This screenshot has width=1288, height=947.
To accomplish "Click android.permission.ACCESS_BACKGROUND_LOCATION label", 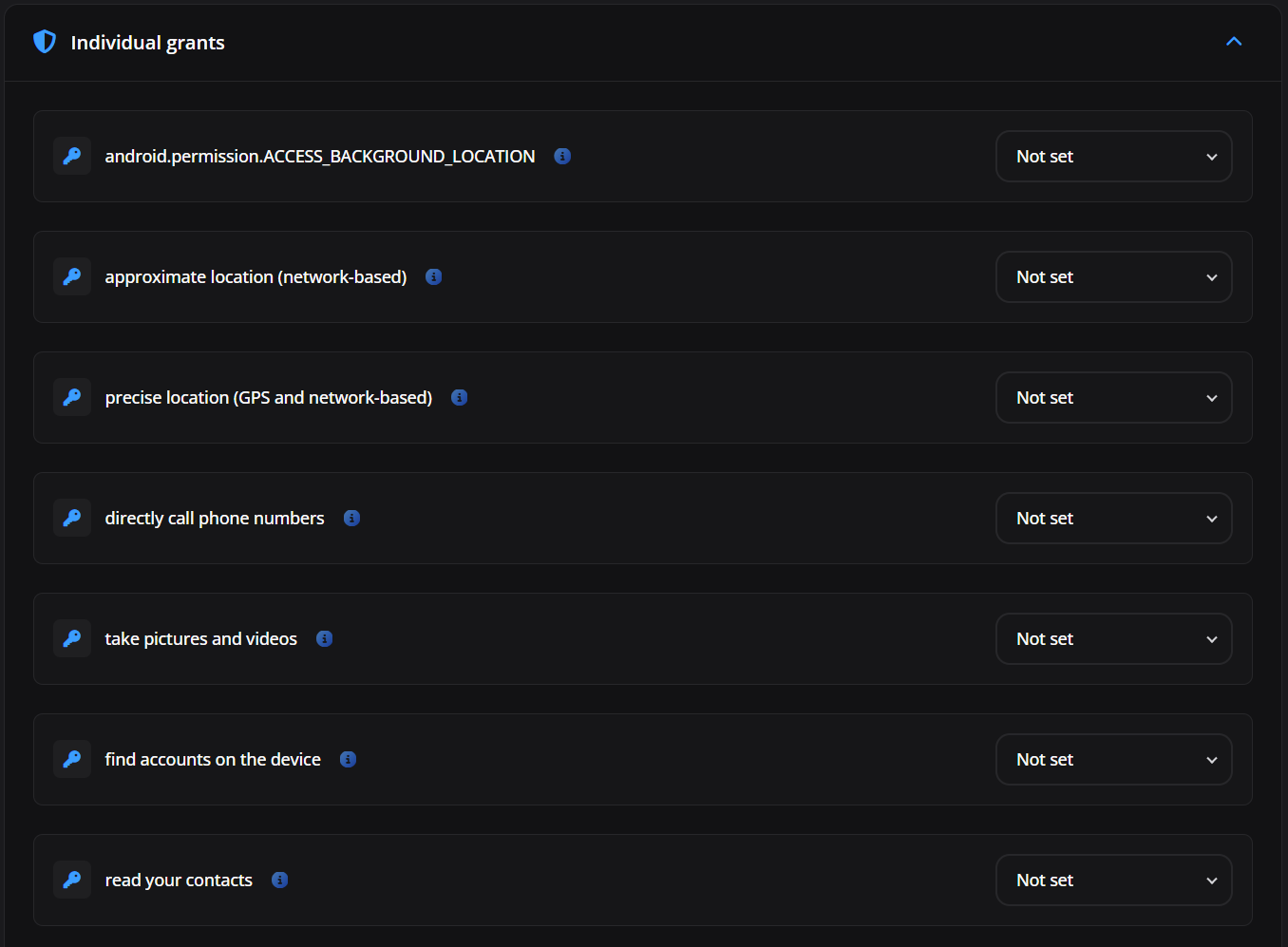I will (x=320, y=156).
